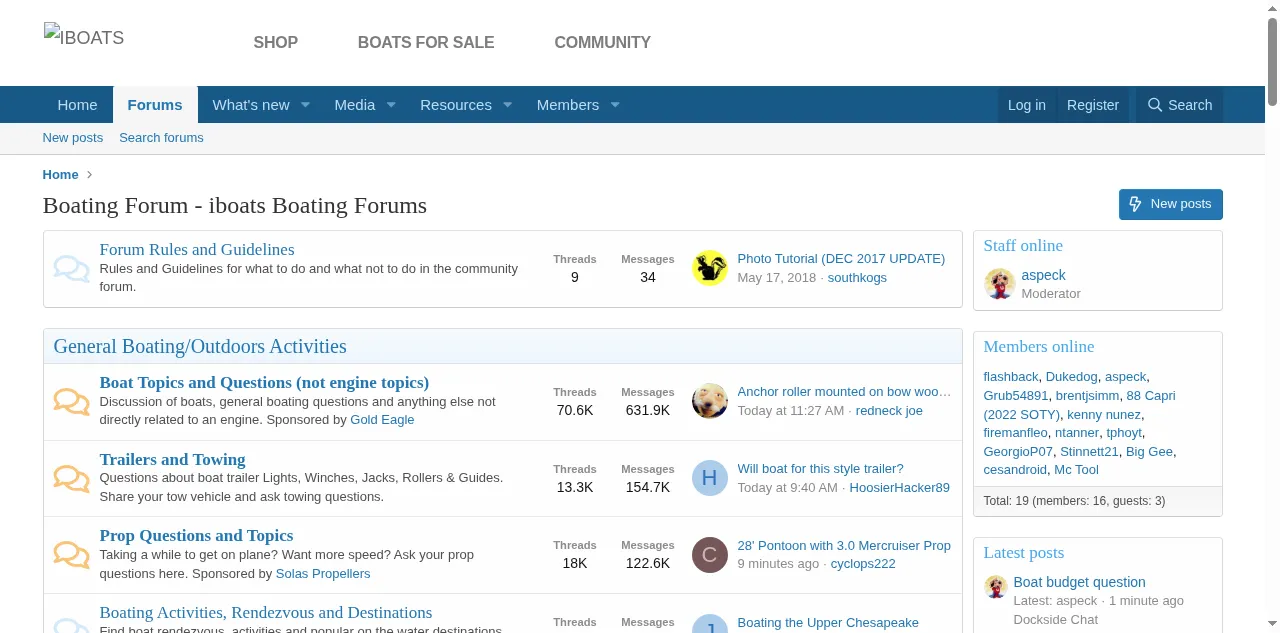Image resolution: width=1280 pixels, height=633 pixels.
Task: Expand the Resources dropdown arrow
Action: point(507,105)
